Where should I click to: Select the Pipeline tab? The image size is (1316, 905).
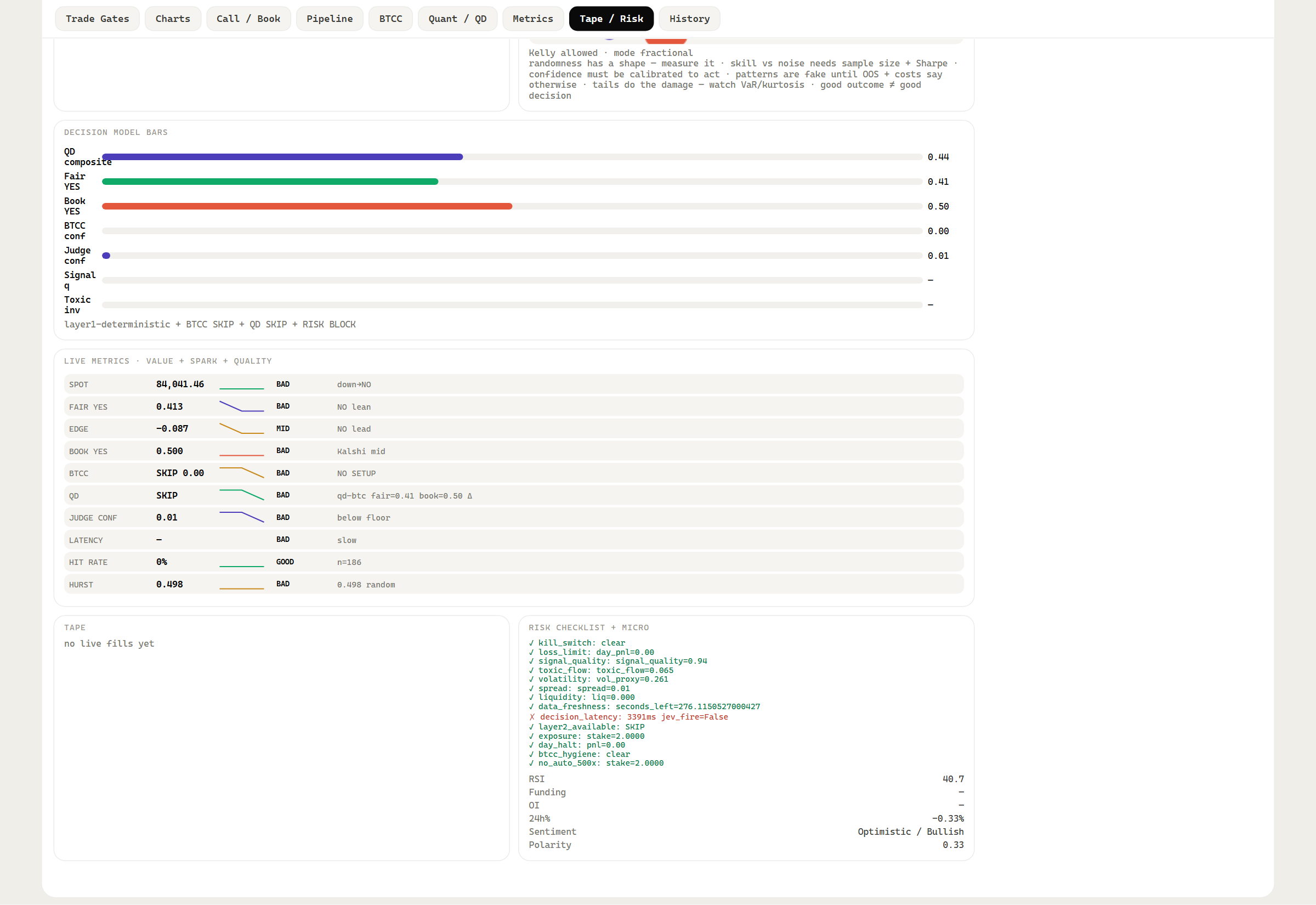(x=330, y=19)
